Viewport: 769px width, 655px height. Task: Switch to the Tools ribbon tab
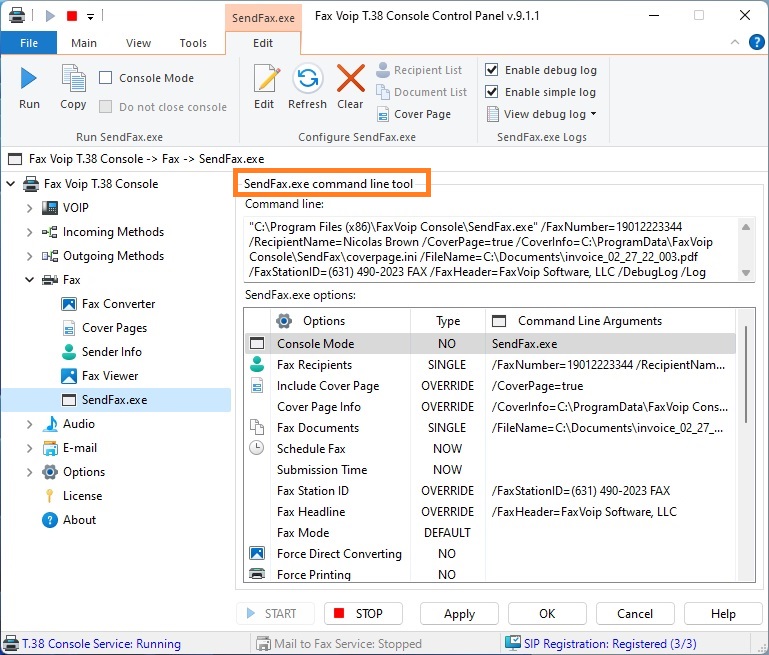pos(193,43)
